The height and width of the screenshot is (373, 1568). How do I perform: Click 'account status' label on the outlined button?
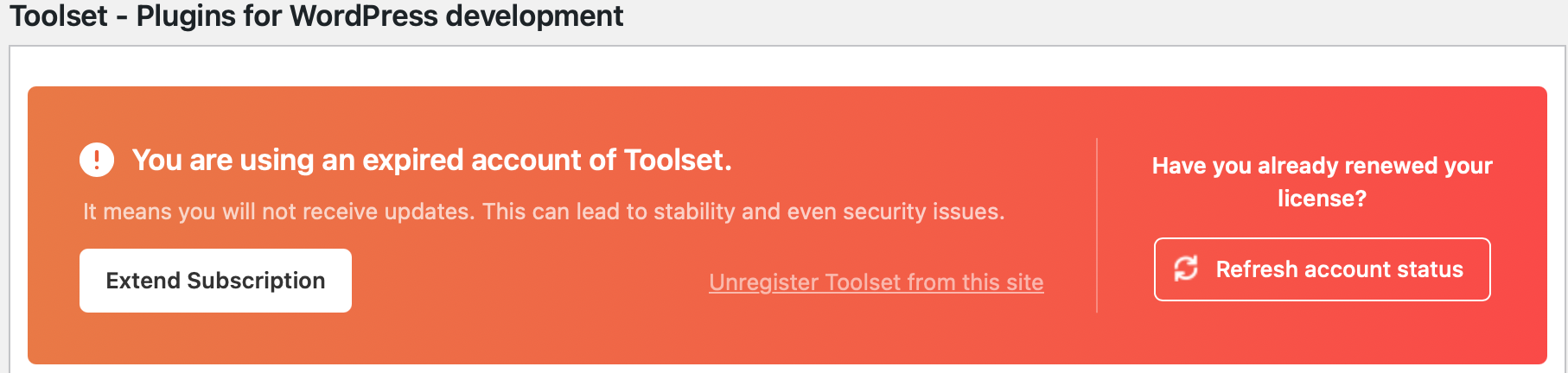click(1383, 269)
